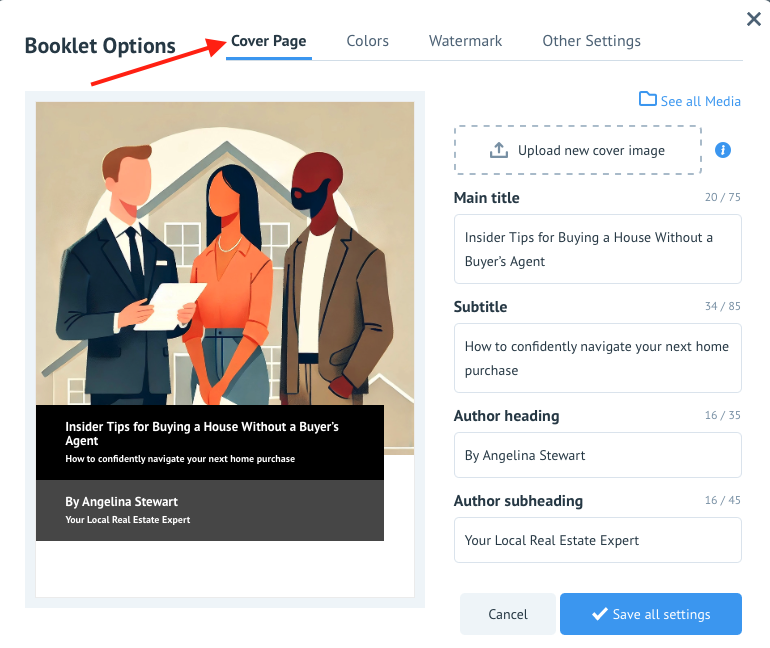Screen dimensions: 770x648
Task: Click Upload new cover image button
Action: coord(578,150)
